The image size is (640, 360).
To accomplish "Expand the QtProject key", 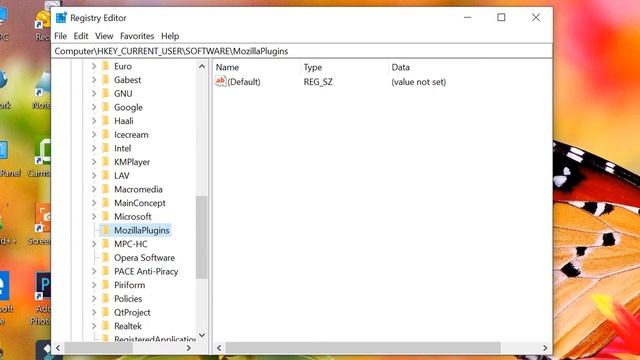I will click(94, 312).
